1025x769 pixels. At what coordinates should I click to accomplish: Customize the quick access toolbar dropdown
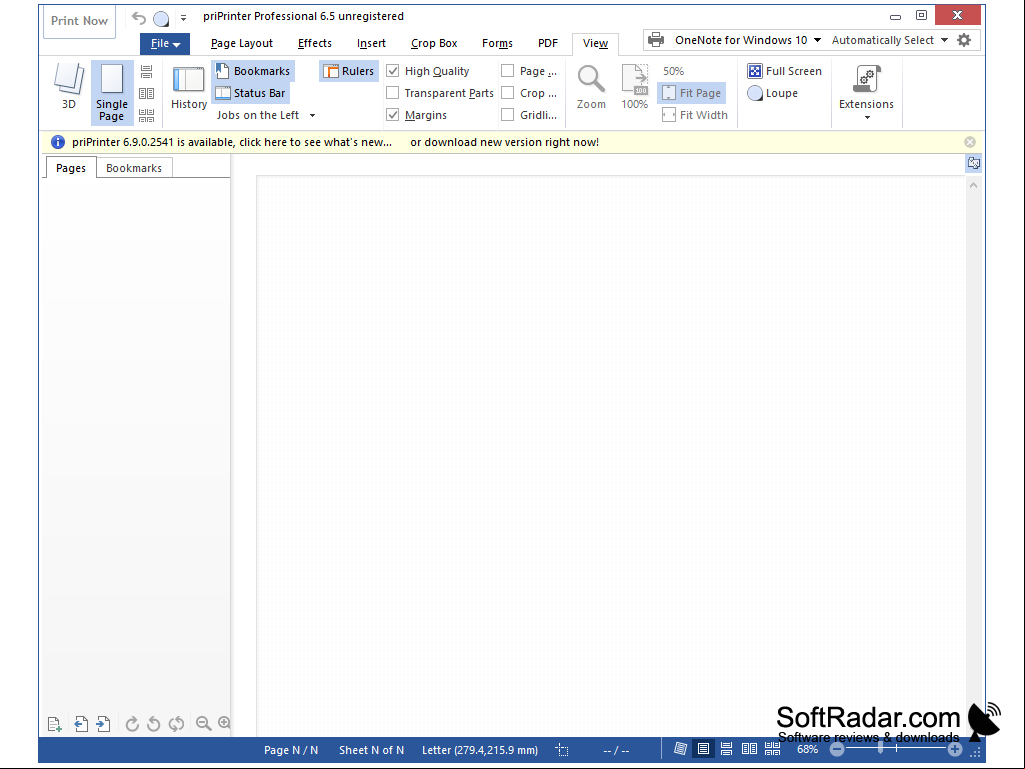[184, 18]
